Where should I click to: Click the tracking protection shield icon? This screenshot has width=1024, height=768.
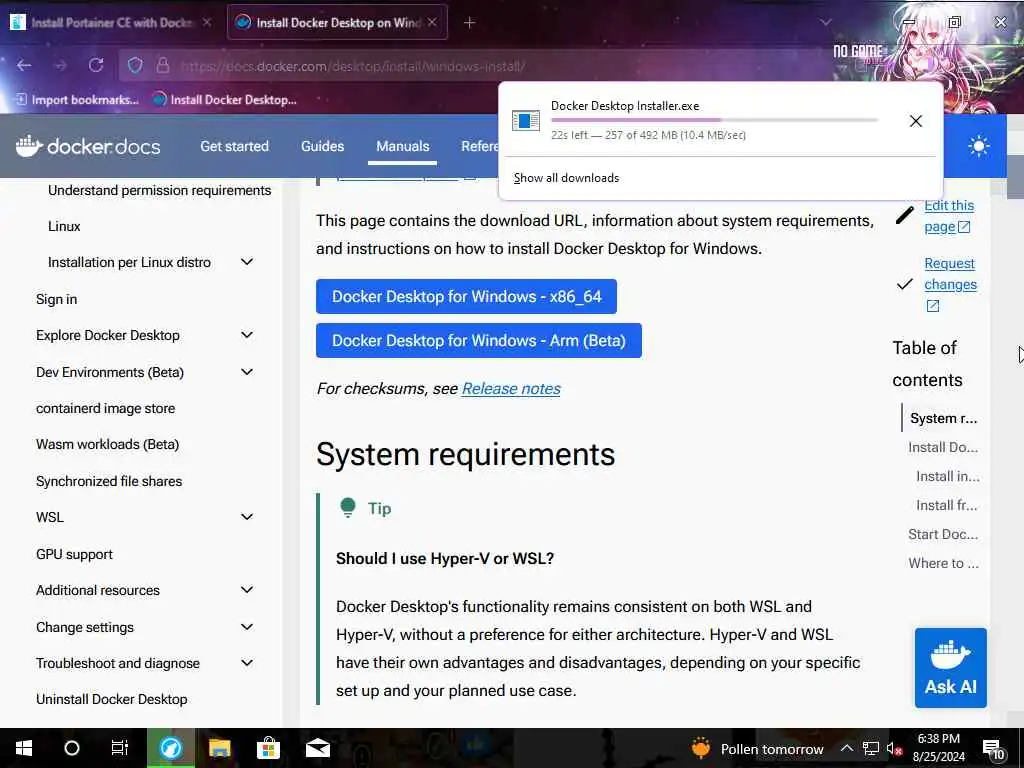135,65
